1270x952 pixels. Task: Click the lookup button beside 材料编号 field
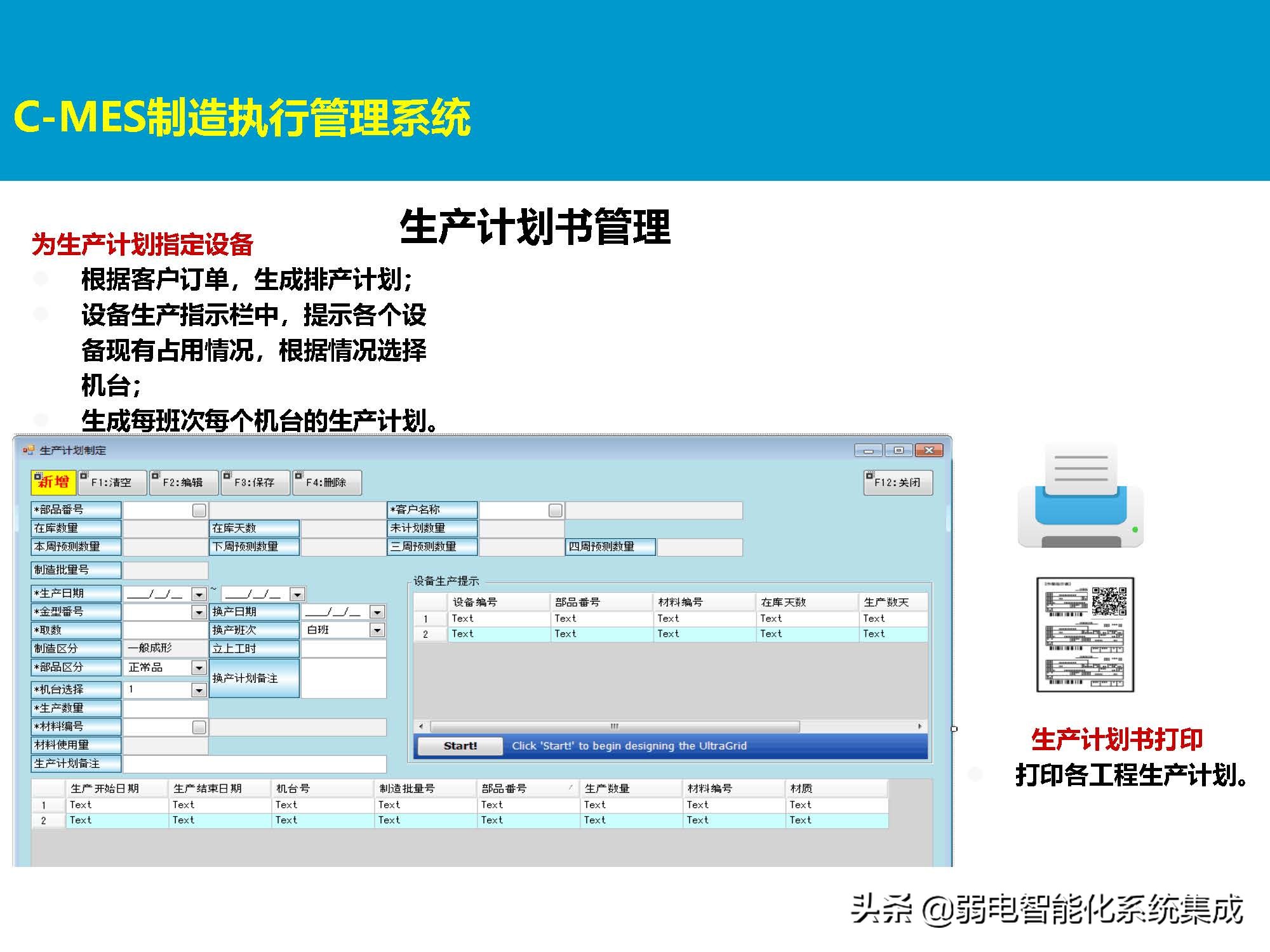point(199,727)
